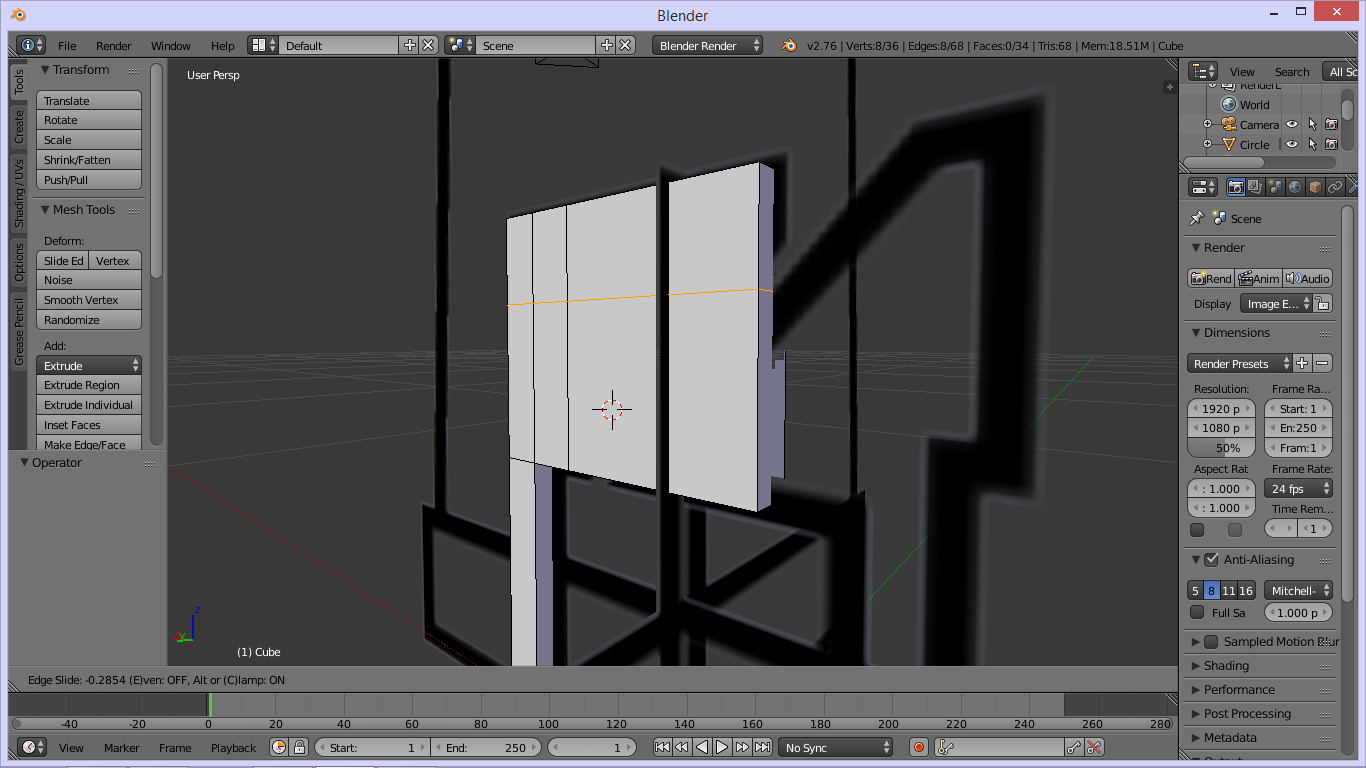
Task: Jump to the previous keyframe
Action: tap(682, 747)
